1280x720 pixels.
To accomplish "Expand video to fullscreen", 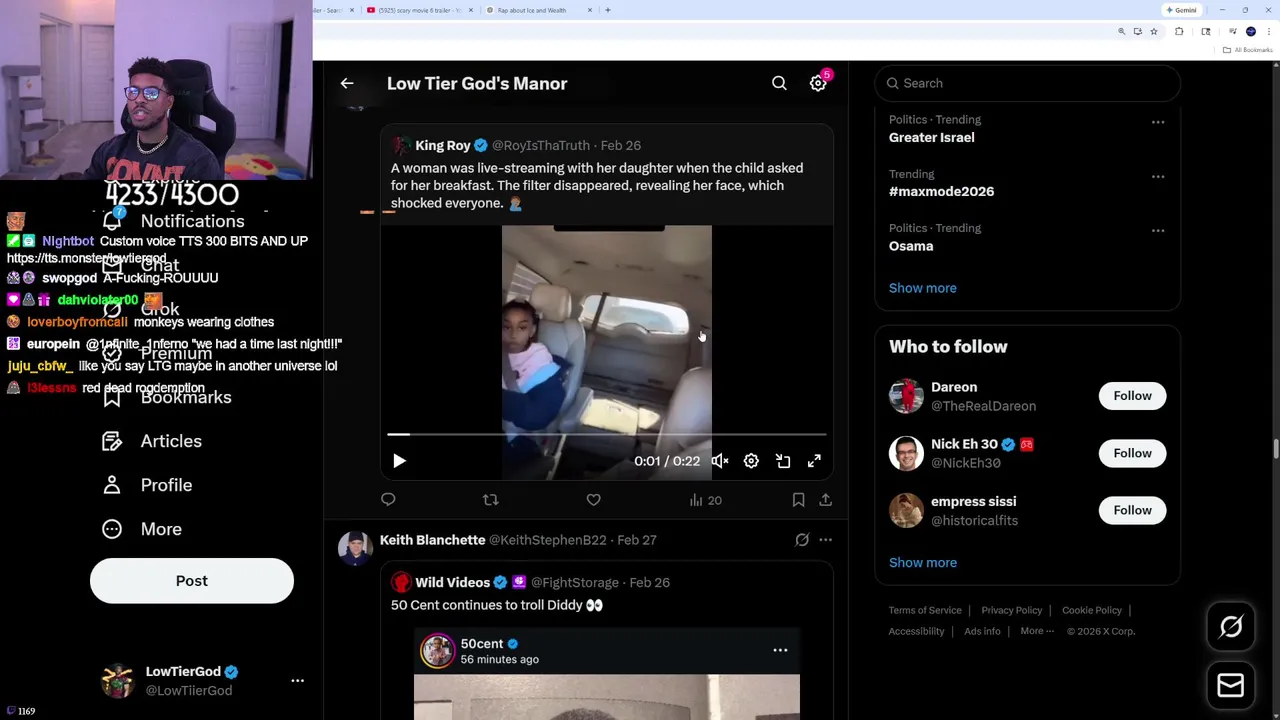I will coord(814,461).
